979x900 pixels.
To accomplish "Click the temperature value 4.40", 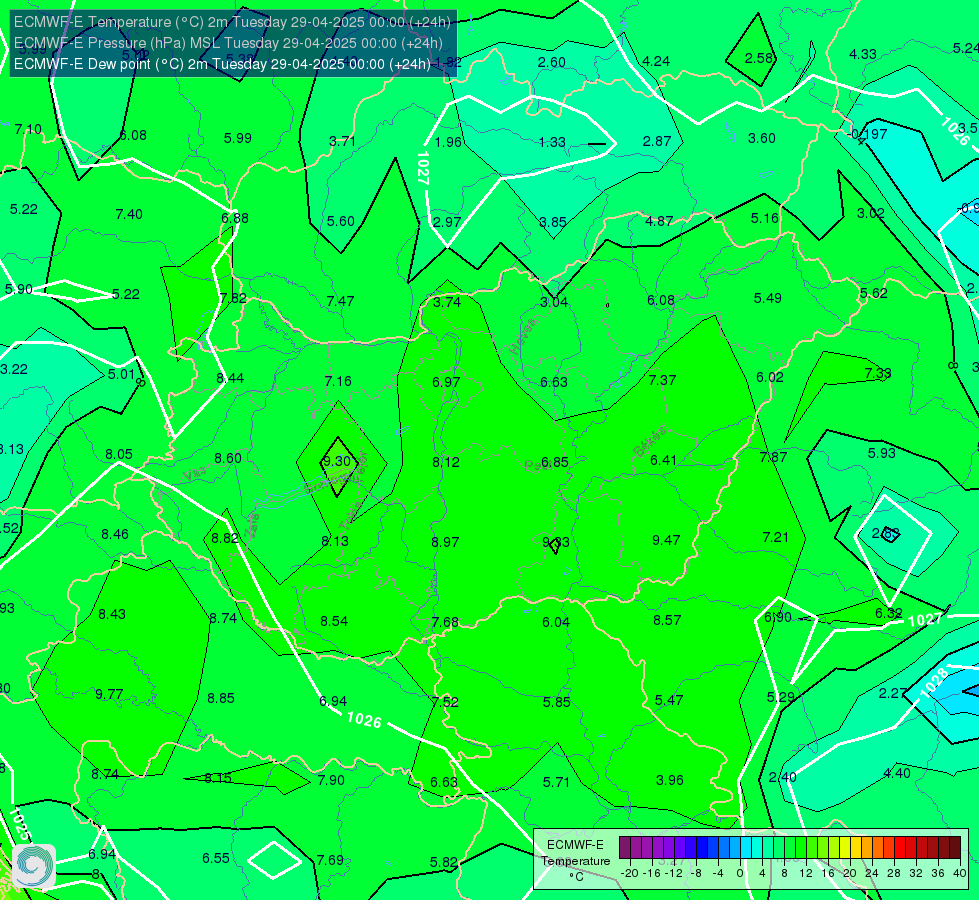I will [897, 773].
